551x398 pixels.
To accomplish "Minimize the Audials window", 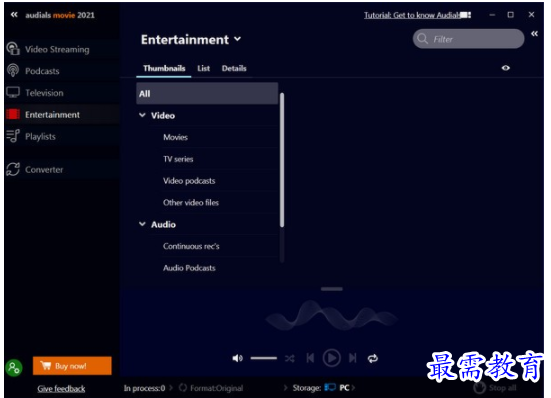I will (x=492, y=15).
